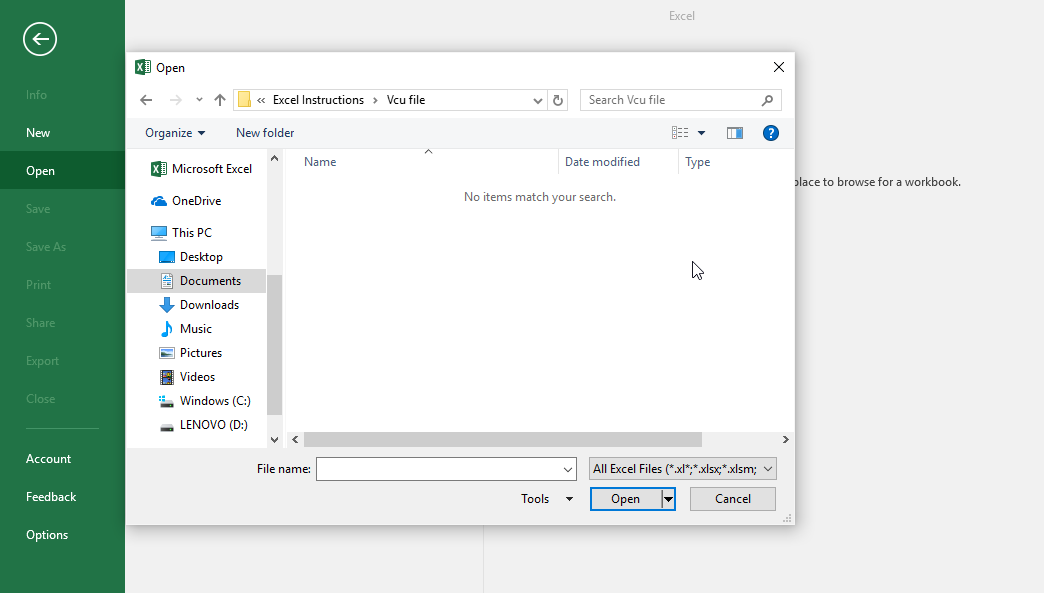Open the file type filter dropdown

tap(683, 469)
